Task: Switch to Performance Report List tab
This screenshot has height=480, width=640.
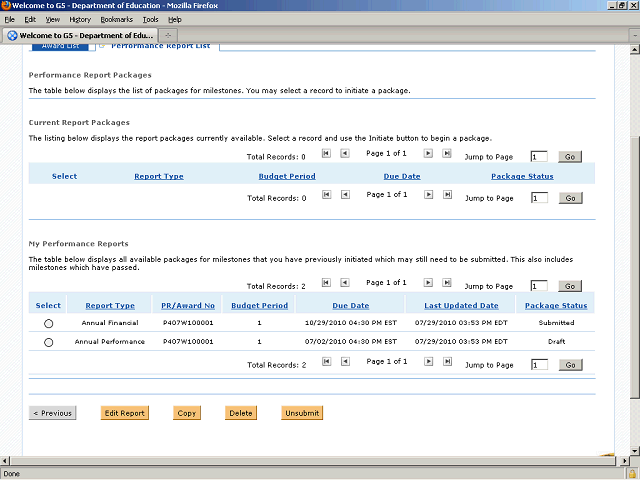Action: pyautogui.click(x=160, y=46)
